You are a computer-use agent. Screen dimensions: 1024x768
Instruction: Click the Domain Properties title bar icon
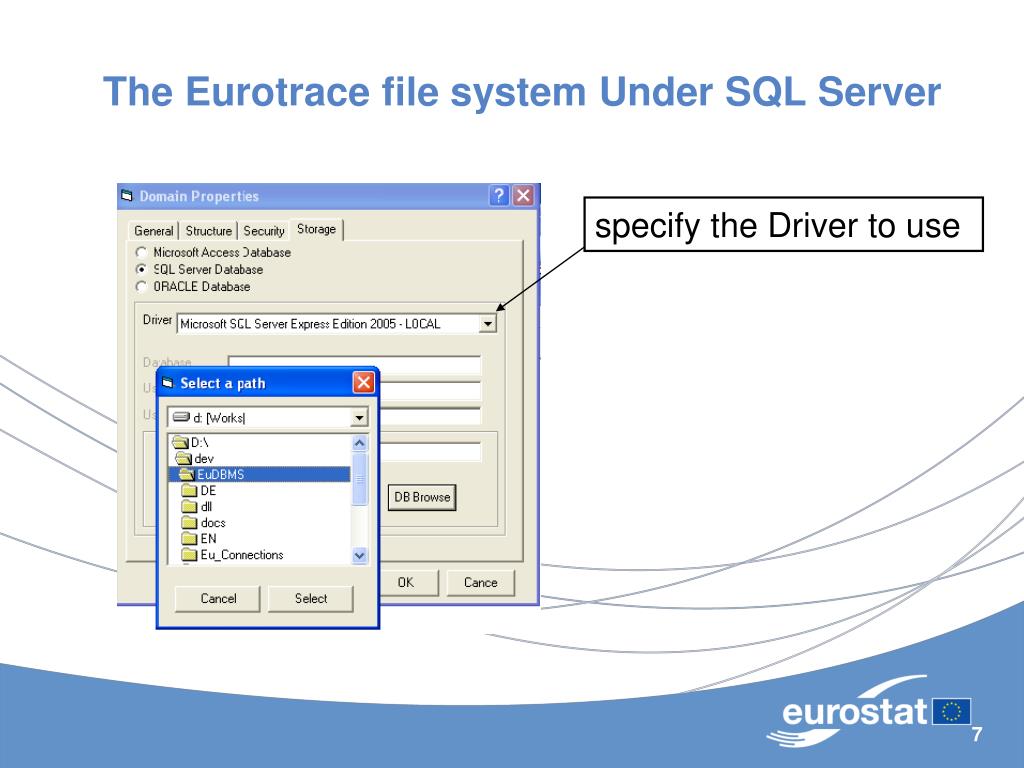point(127,196)
